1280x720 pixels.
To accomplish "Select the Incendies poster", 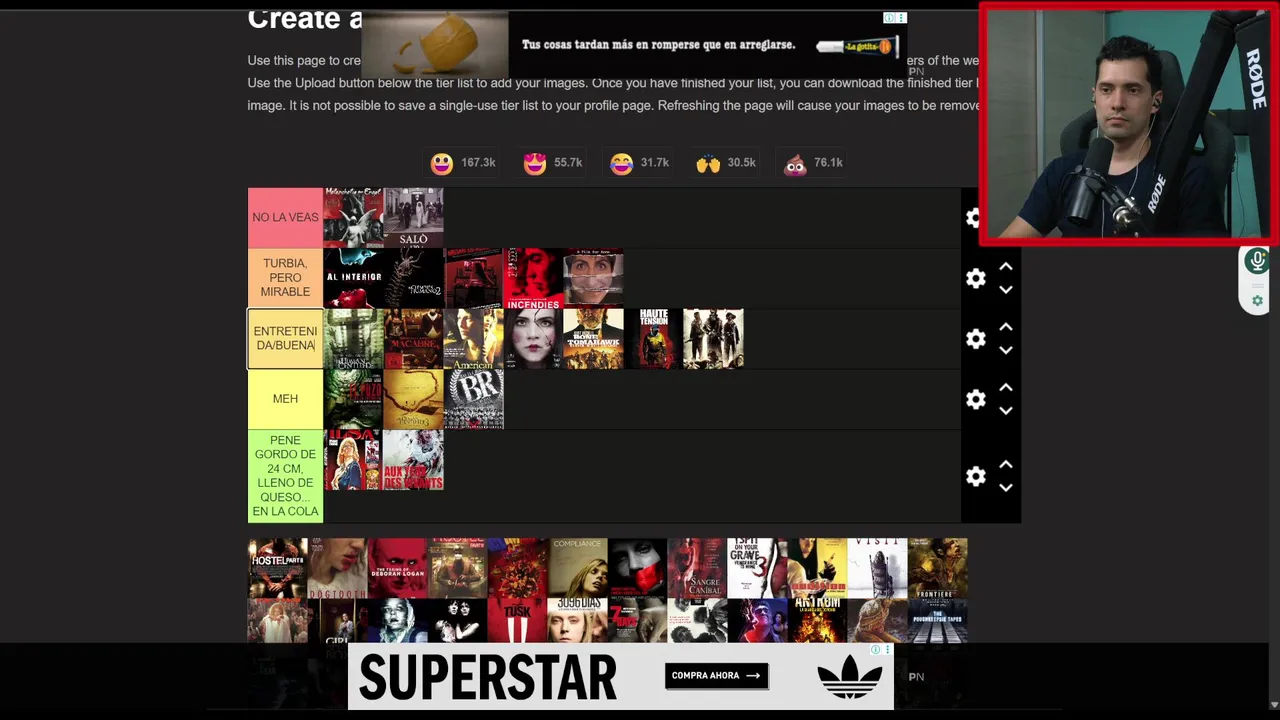I will pyautogui.click(x=533, y=278).
